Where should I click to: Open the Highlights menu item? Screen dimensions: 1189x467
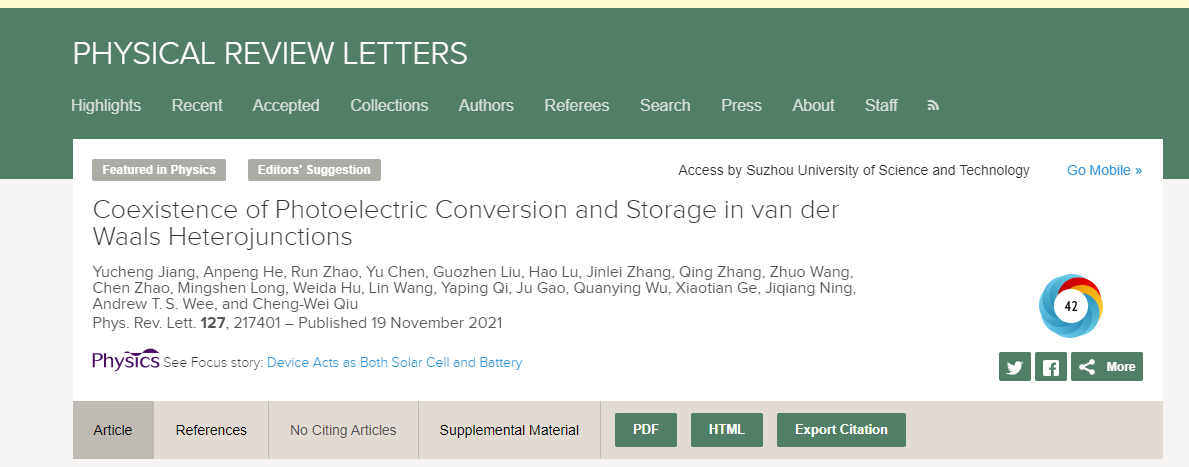click(x=106, y=105)
